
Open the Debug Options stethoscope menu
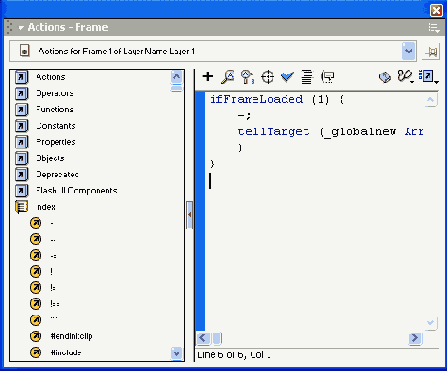click(405, 77)
